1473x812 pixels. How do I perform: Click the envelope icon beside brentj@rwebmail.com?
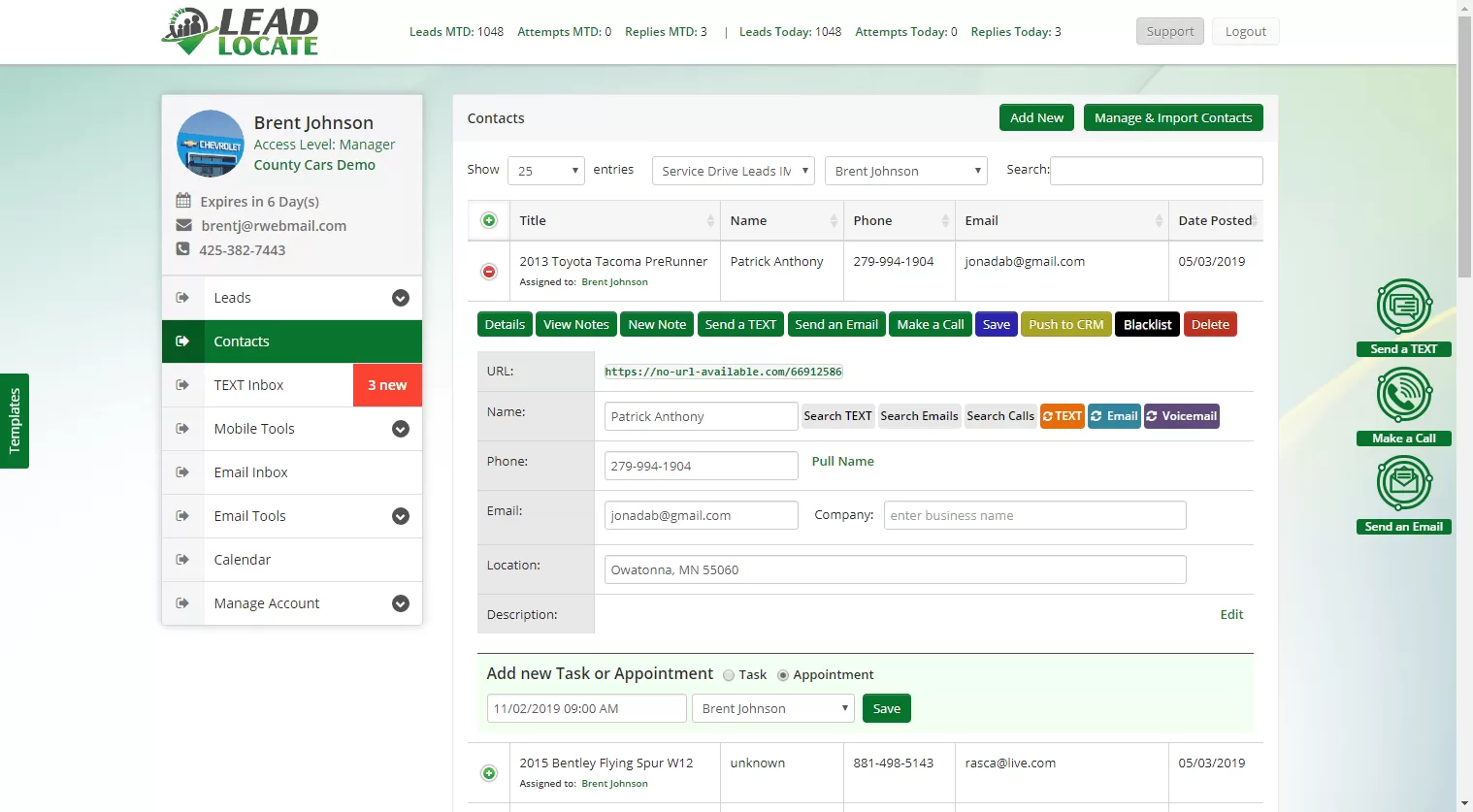[183, 225]
